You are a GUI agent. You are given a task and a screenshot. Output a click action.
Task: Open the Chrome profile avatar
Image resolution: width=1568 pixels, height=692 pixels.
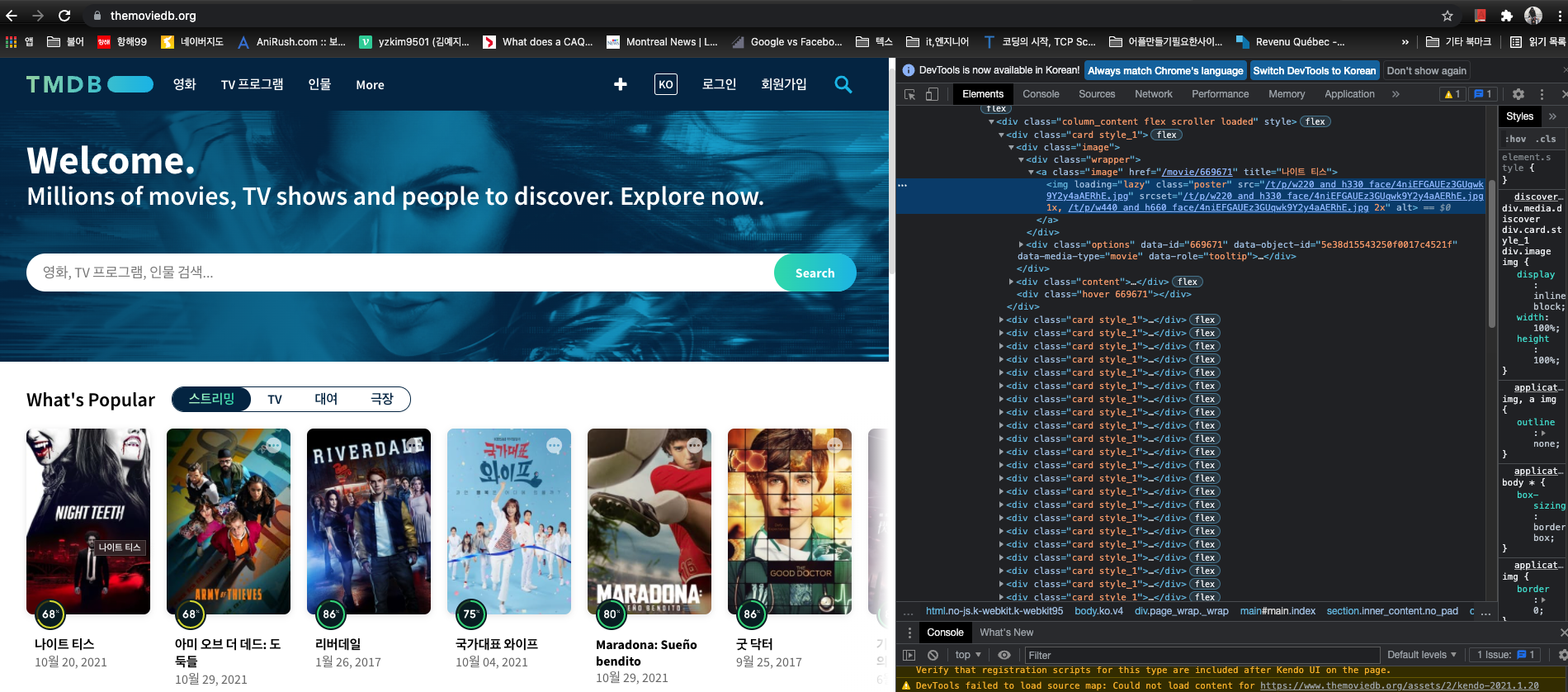click(1533, 16)
